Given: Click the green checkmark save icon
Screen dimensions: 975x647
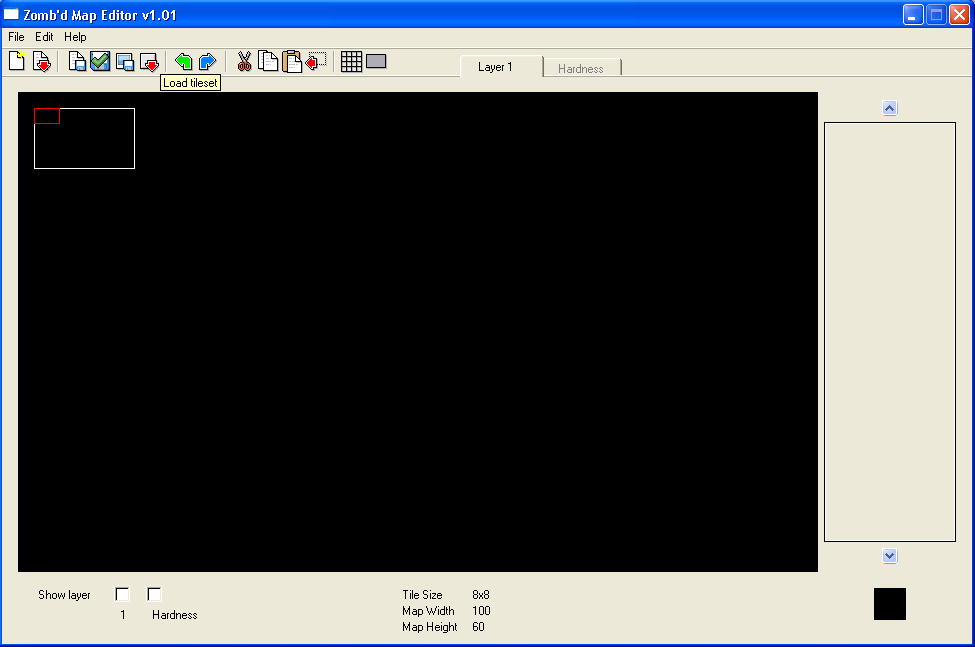Looking at the screenshot, I should pyautogui.click(x=100, y=62).
